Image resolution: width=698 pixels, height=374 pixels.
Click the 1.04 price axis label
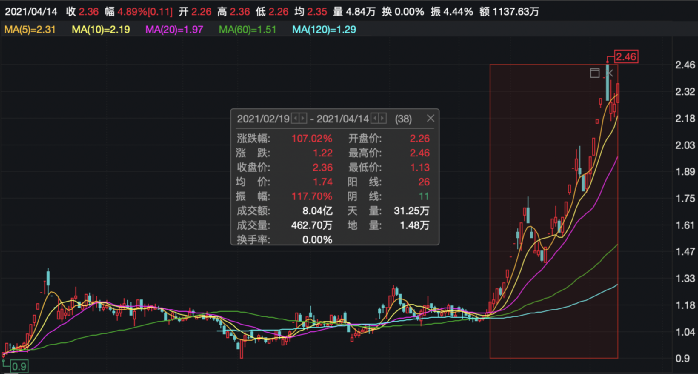click(x=686, y=332)
